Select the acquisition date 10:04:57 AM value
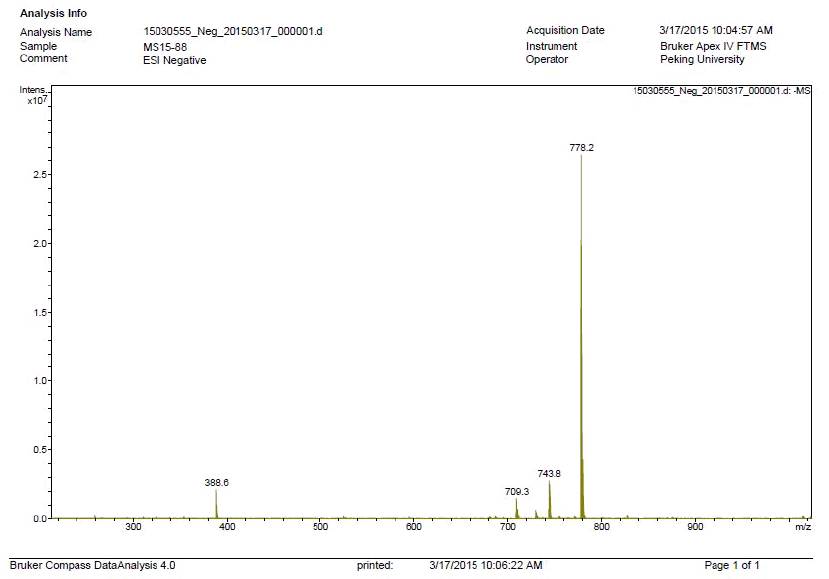829x579 pixels. (716, 31)
